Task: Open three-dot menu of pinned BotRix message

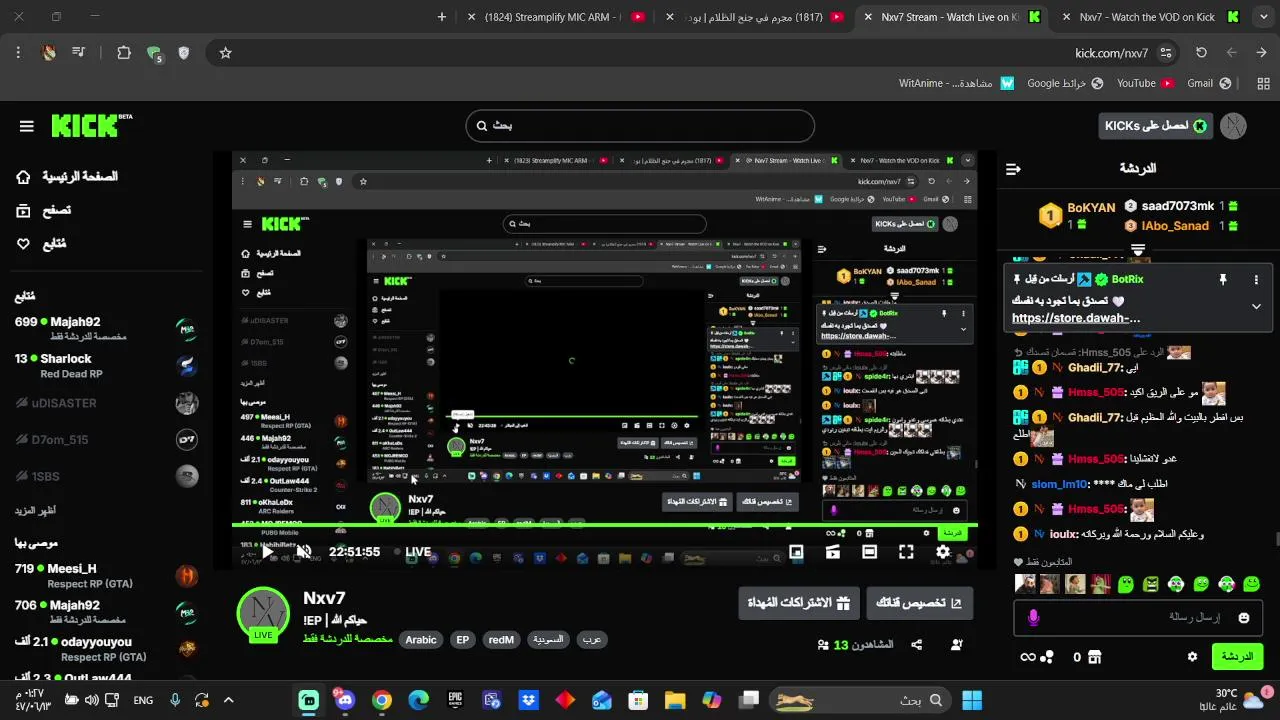Action: pyautogui.click(x=1256, y=280)
